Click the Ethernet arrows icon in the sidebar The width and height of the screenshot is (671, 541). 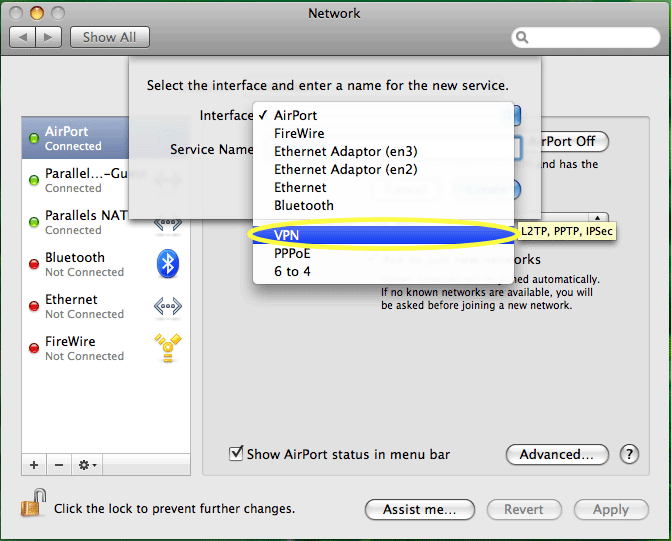click(x=168, y=306)
